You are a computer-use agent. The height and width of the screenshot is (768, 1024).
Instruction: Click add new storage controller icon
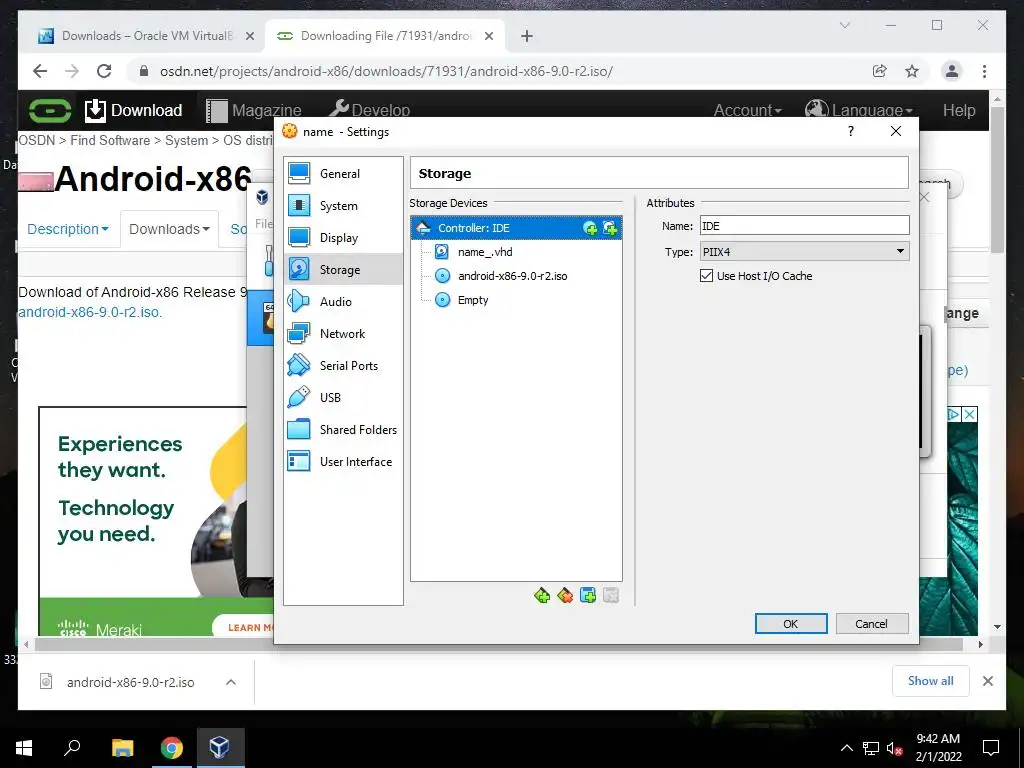[x=542, y=596]
